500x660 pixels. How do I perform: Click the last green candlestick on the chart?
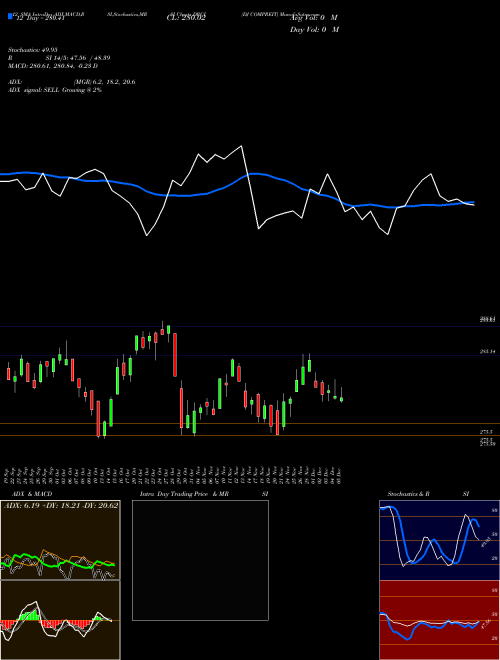click(x=341, y=399)
